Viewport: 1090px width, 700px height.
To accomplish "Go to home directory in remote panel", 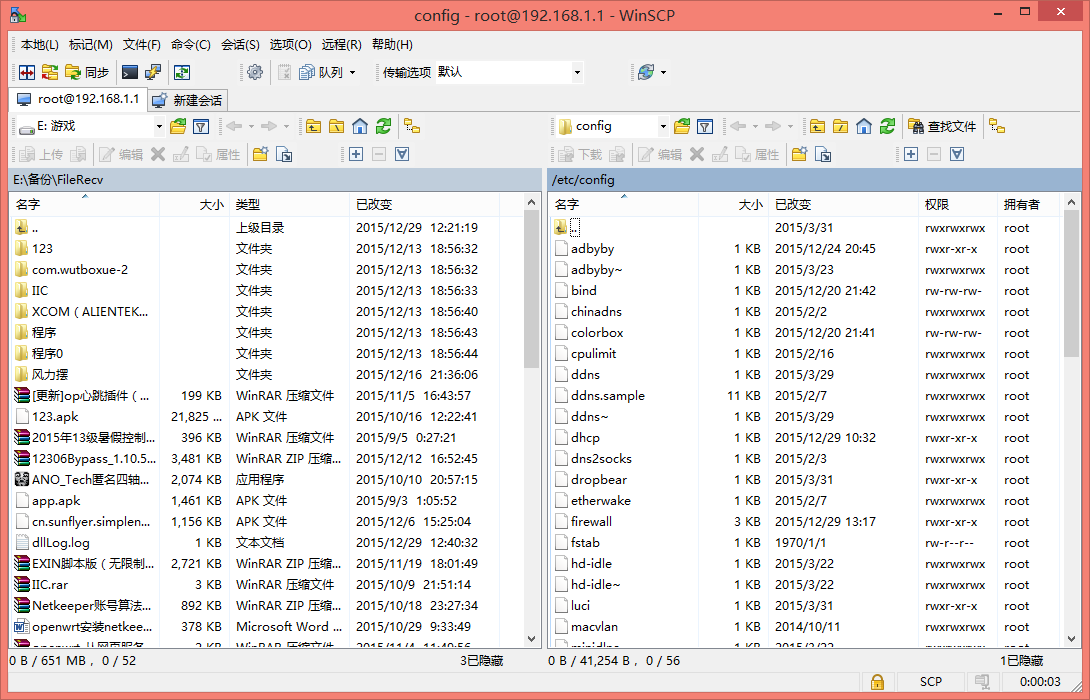I will 863,127.
